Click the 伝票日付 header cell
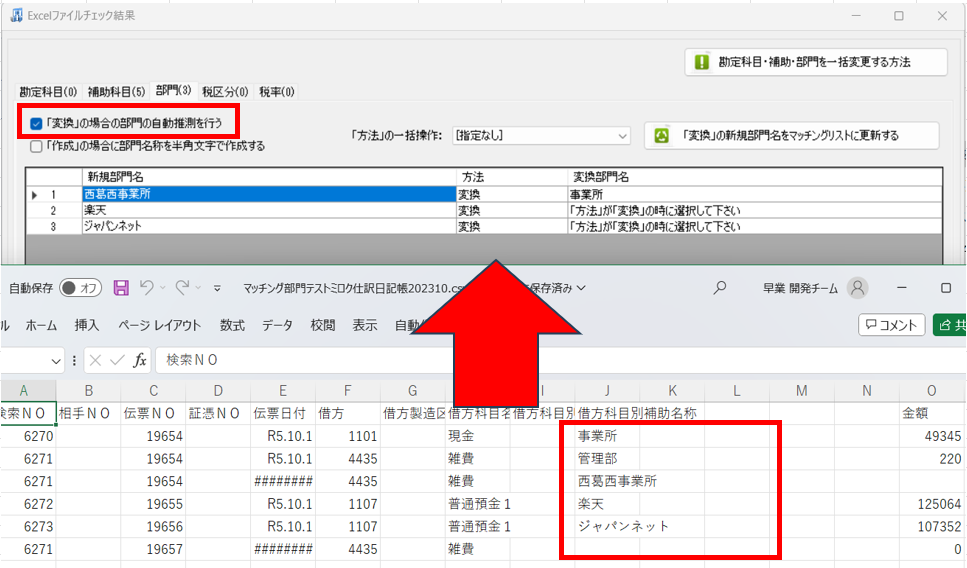The height and width of the screenshot is (568, 967). point(282,414)
